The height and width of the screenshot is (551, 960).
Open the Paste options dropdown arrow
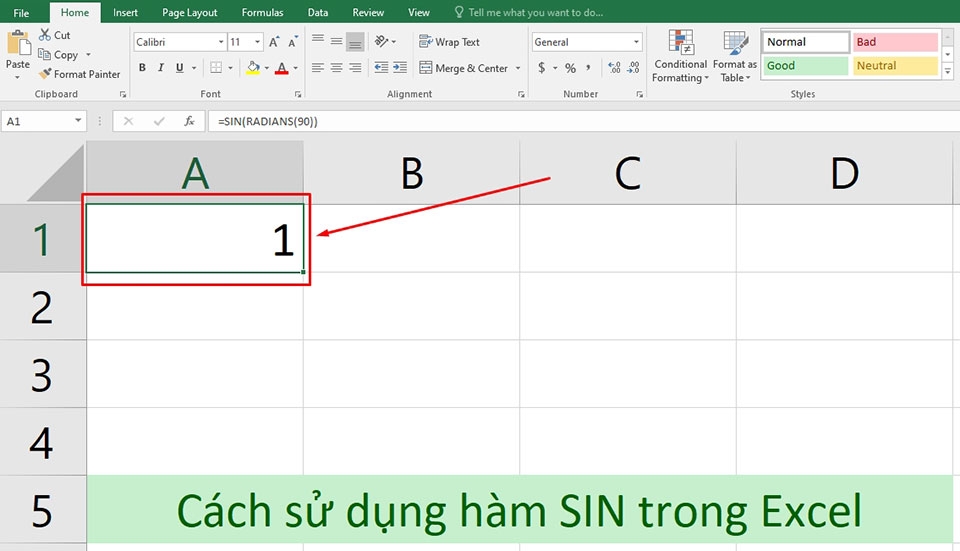pyautogui.click(x=17, y=78)
